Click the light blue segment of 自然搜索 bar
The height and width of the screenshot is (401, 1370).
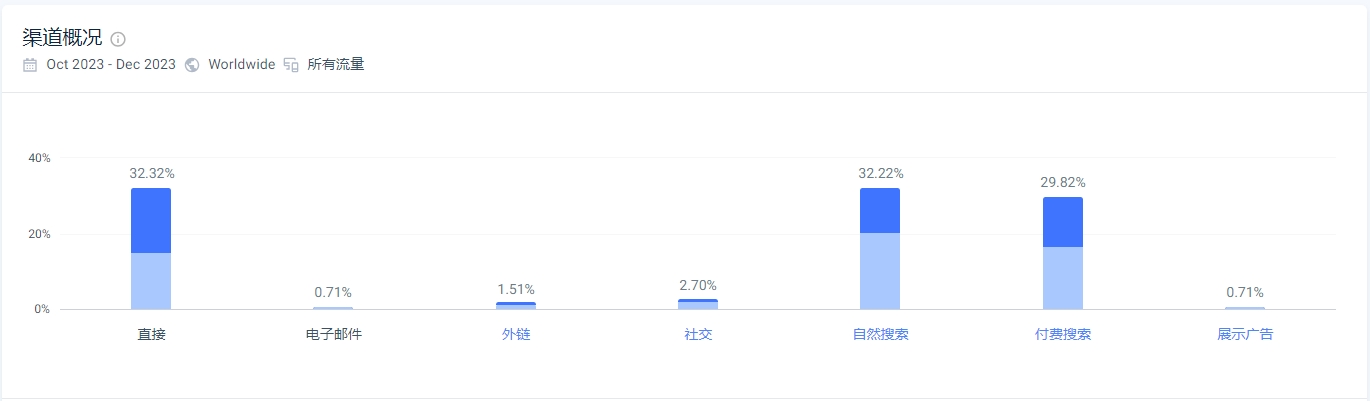880,271
